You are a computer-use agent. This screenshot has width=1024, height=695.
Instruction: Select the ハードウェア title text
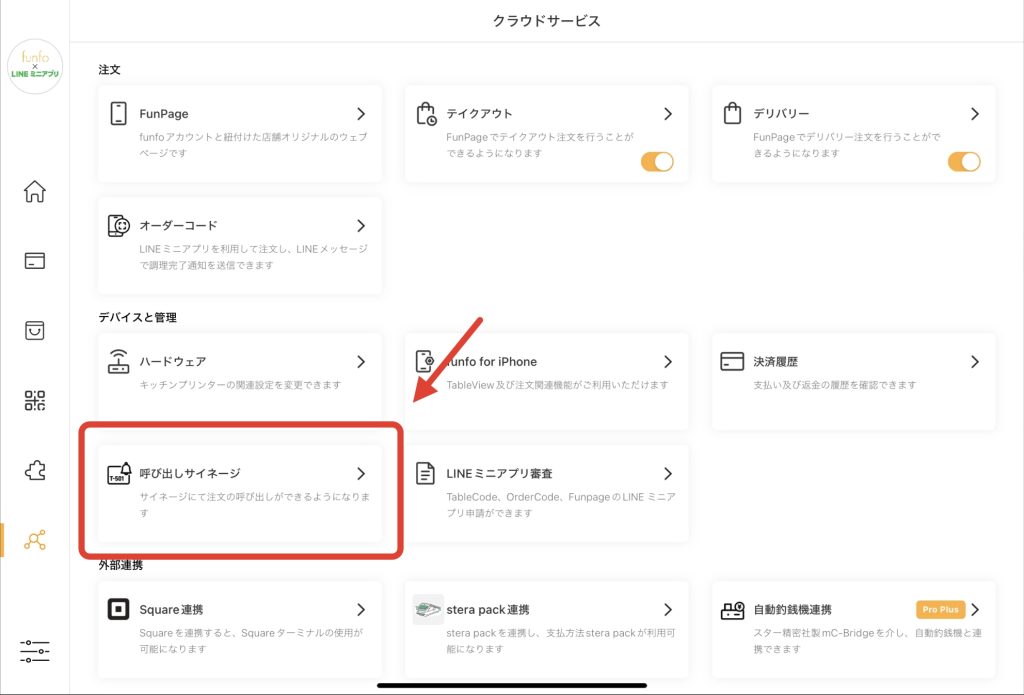coord(172,361)
